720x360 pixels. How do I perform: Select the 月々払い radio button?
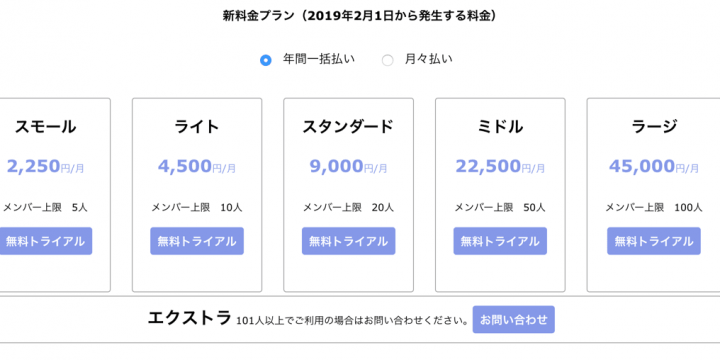pyautogui.click(x=388, y=60)
